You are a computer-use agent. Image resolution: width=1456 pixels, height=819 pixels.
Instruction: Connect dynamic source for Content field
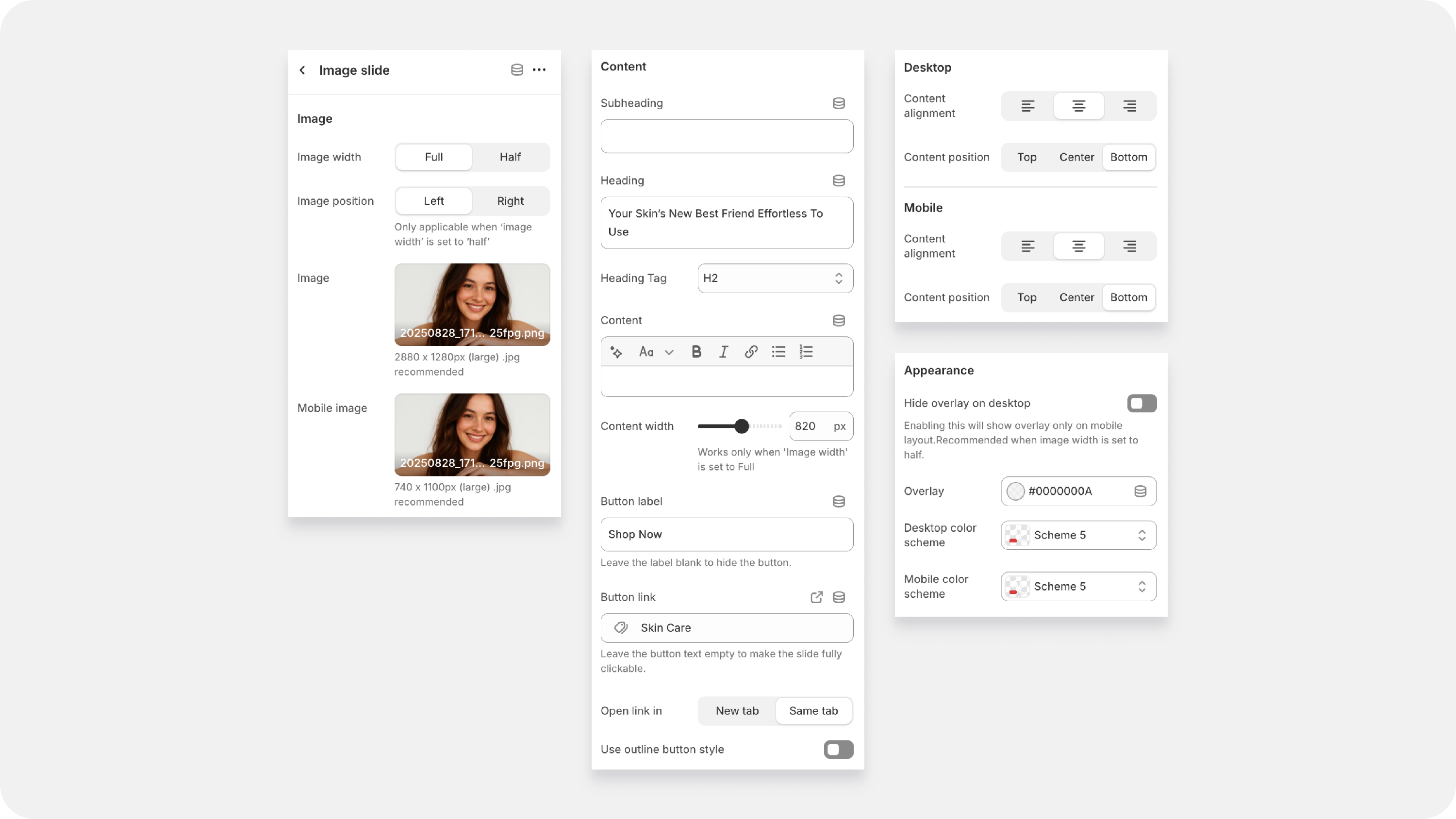tap(839, 321)
